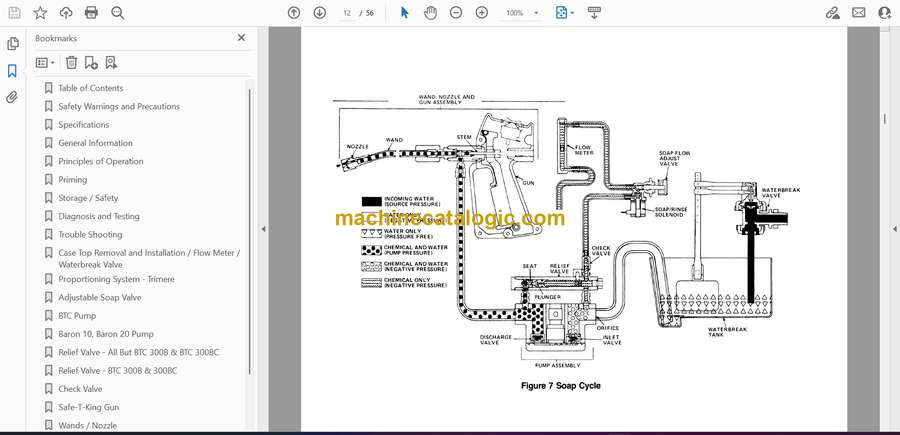Zoom in with plus button

[482, 13]
